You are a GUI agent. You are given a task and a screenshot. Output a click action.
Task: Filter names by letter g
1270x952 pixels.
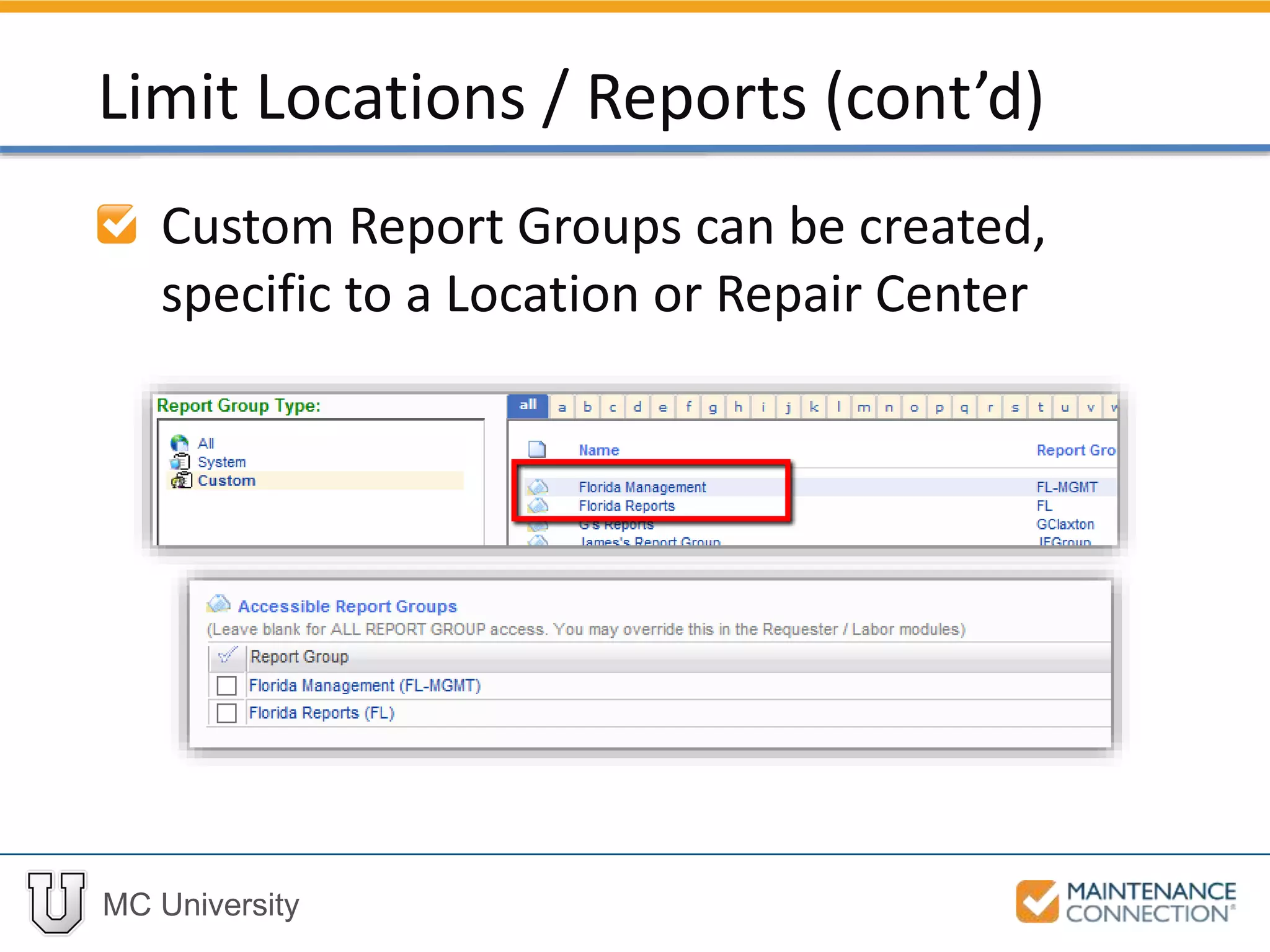713,407
